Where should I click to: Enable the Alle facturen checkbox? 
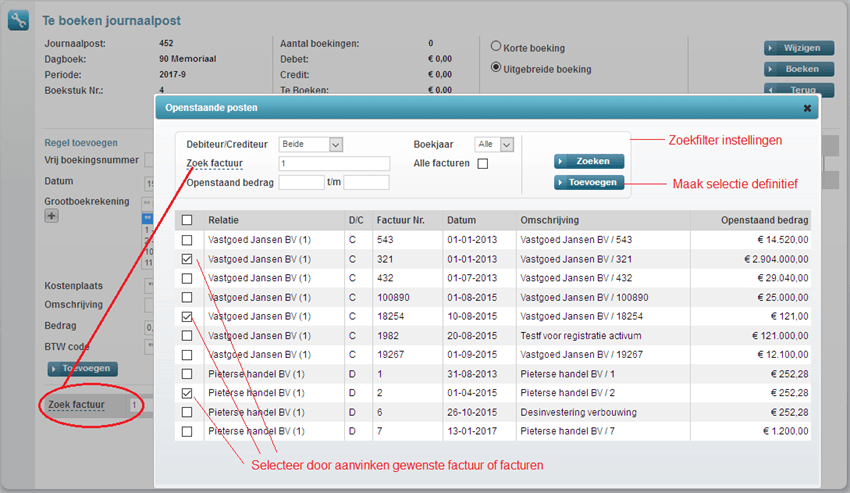[x=482, y=164]
